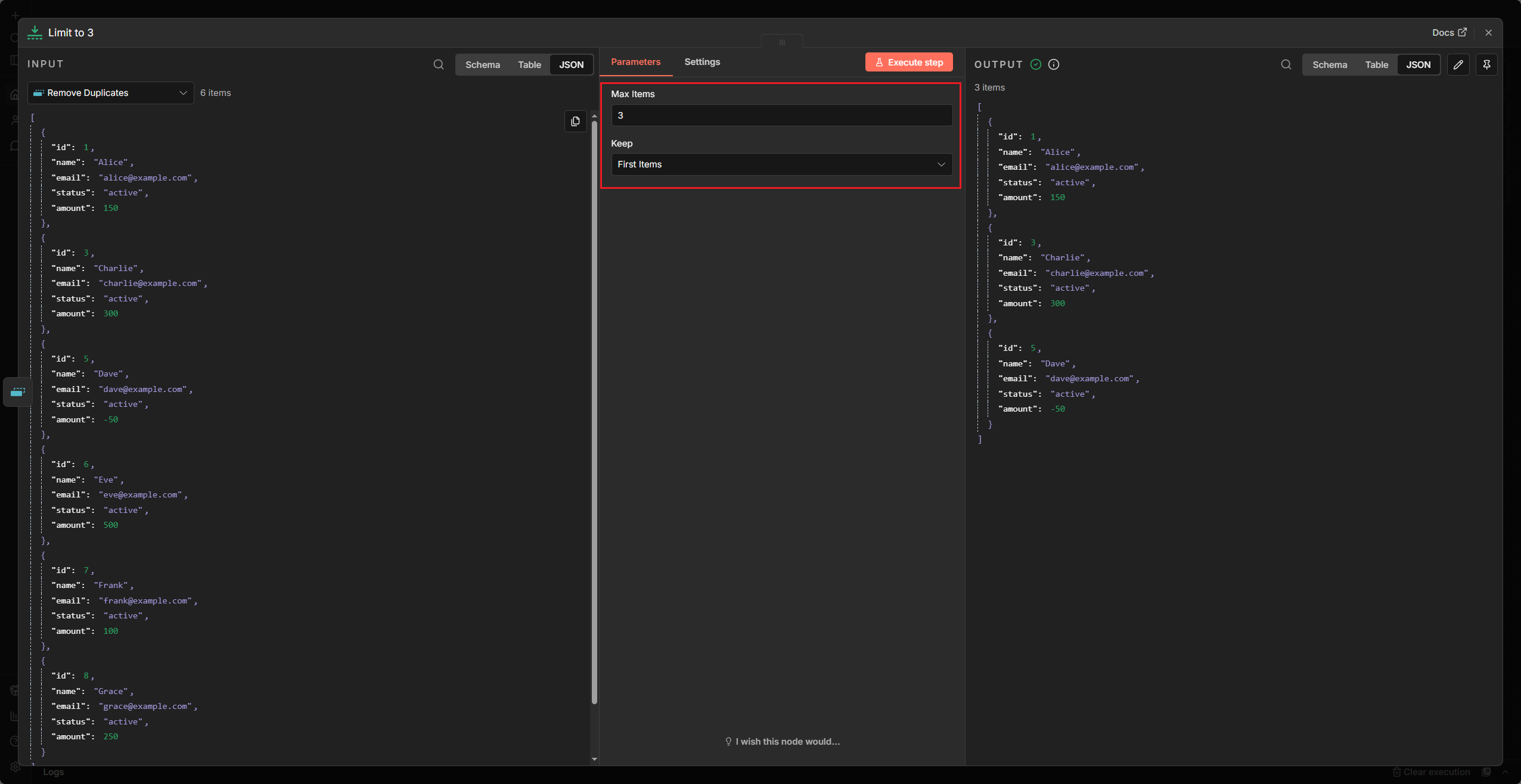
Task: Click the Limit node icon in header
Action: pyautogui.click(x=35, y=33)
